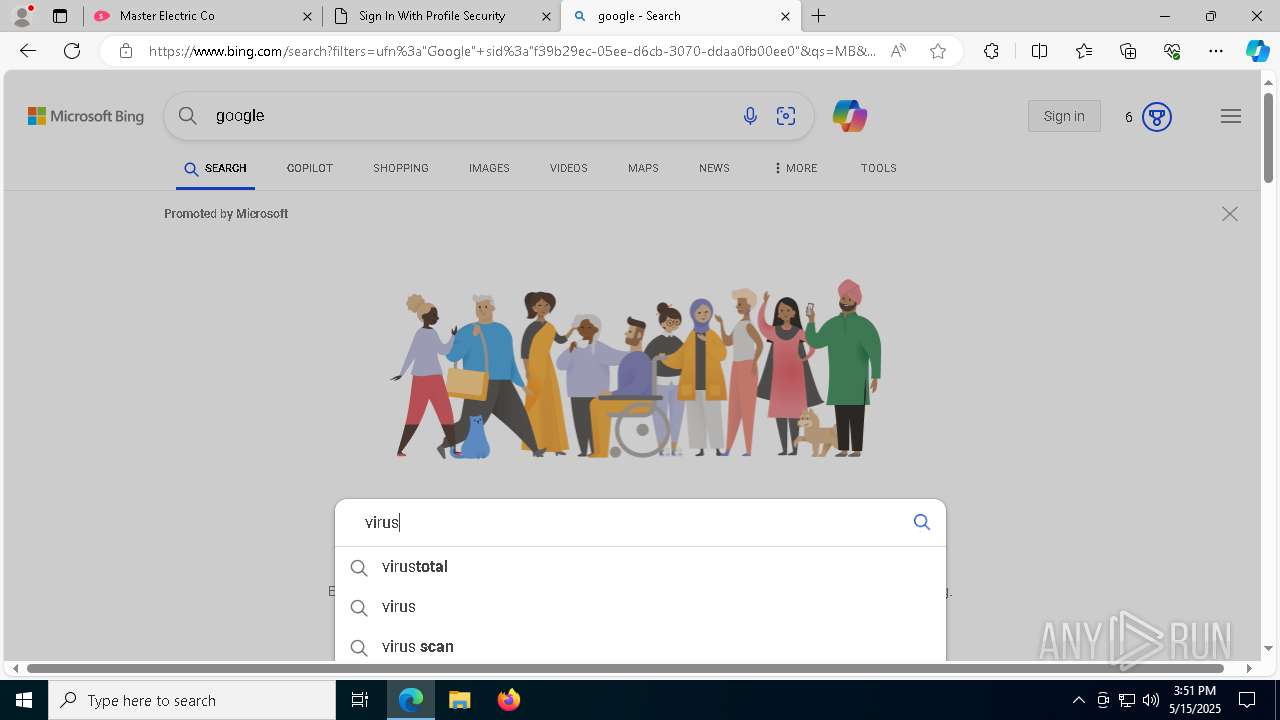Image resolution: width=1280 pixels, height=720 pixels.
Task: Open Extensions puzzle icon
Action: pos(991,51)
